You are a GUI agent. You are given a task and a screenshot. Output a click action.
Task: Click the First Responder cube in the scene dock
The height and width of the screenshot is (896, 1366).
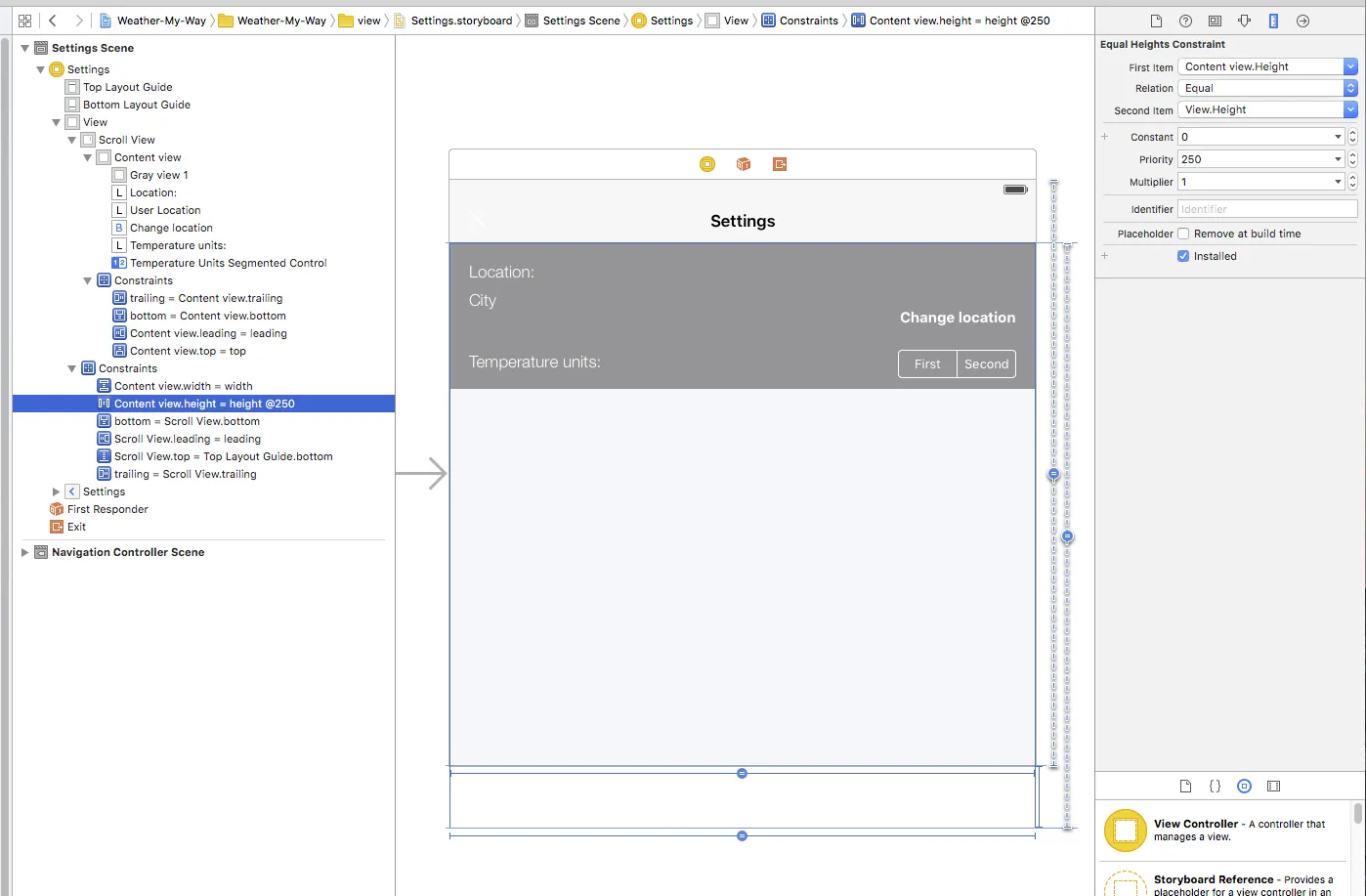click(x=744, y=164)
